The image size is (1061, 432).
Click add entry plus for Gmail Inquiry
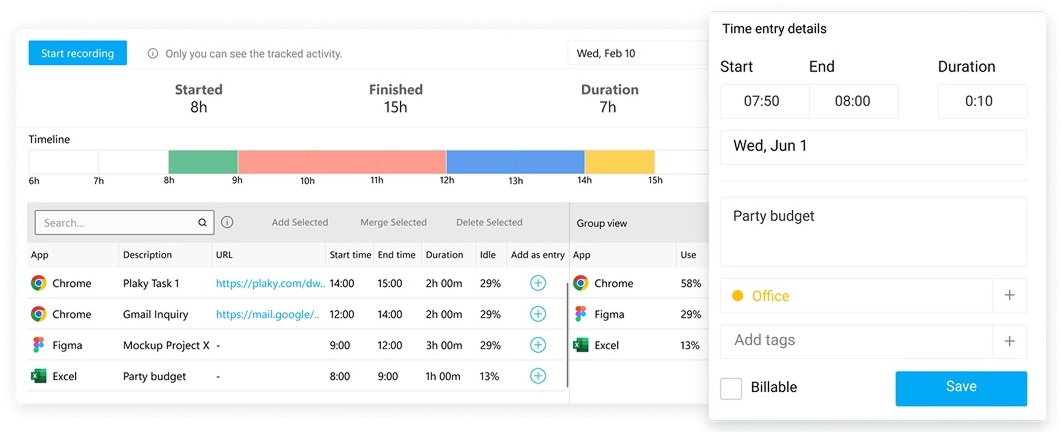538,314
